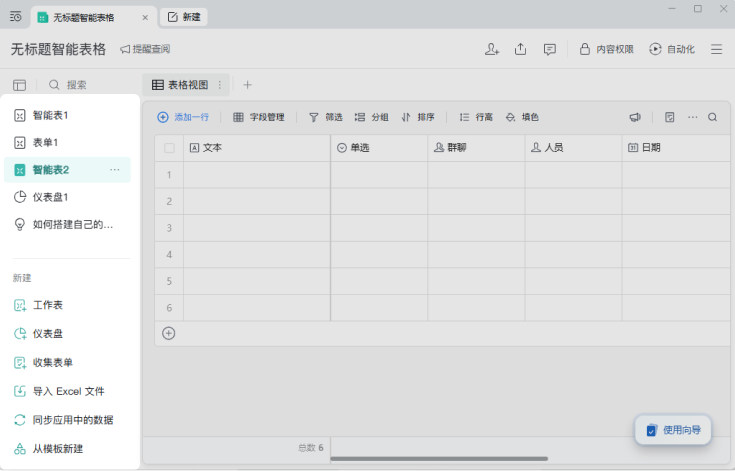735x471 pixels.
Task: Click 文本 cell in row 1
Action: click(x=257, y=175)
